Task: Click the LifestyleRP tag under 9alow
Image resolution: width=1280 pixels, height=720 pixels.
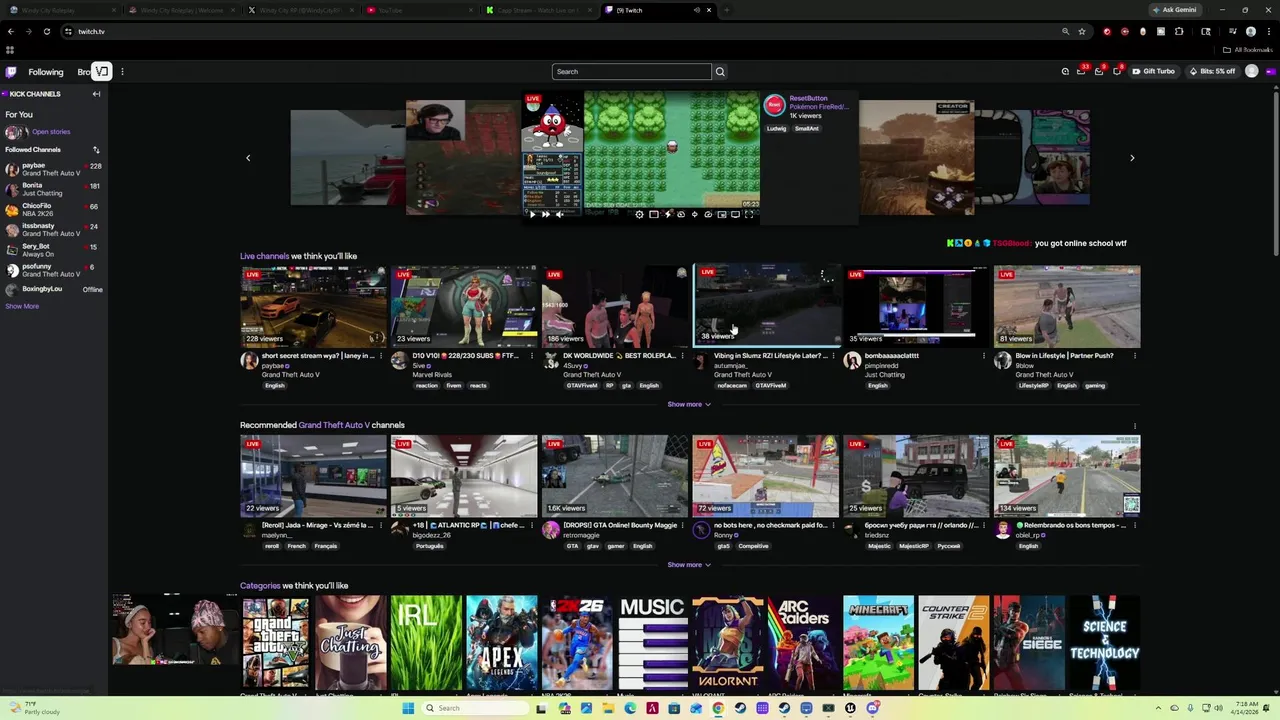Action: [x=1033, y=386]
